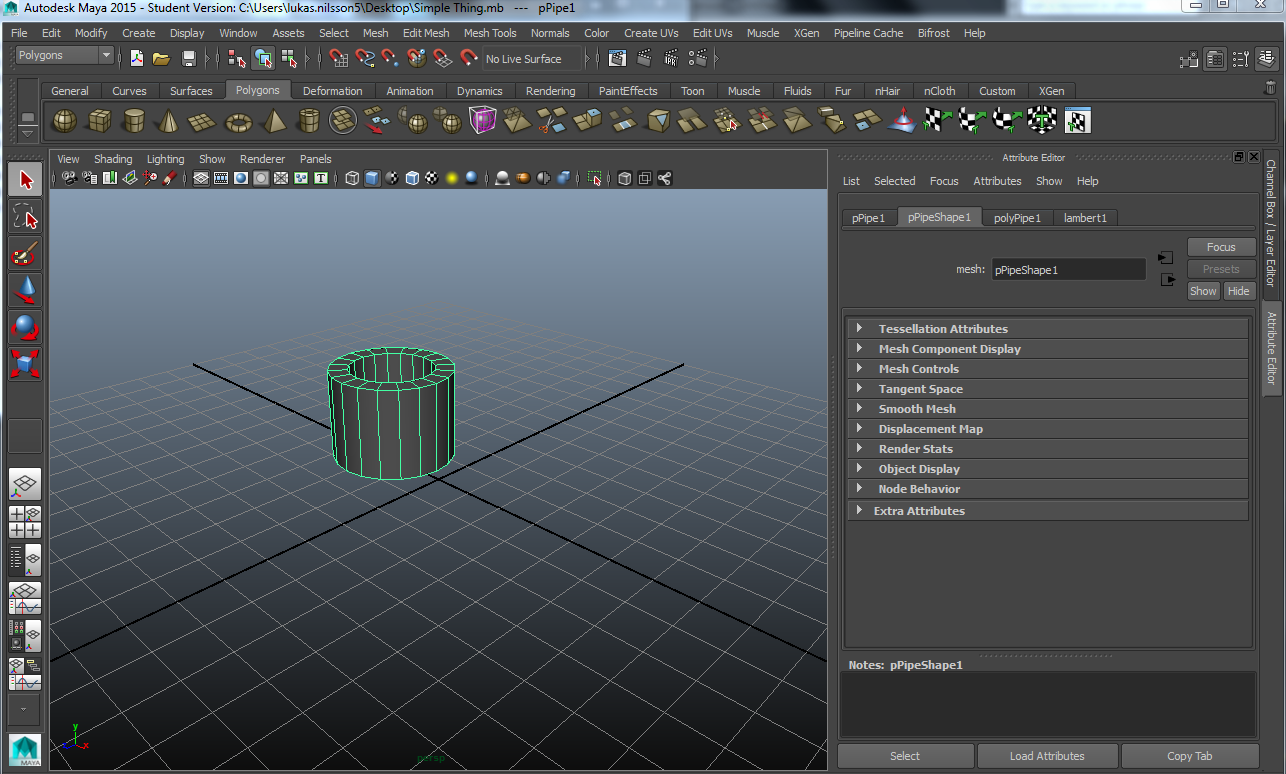The height and width of the screenshot is (774, 1286).
Task: Create a polygon torus from the shelf
Action: click(238, 121)
